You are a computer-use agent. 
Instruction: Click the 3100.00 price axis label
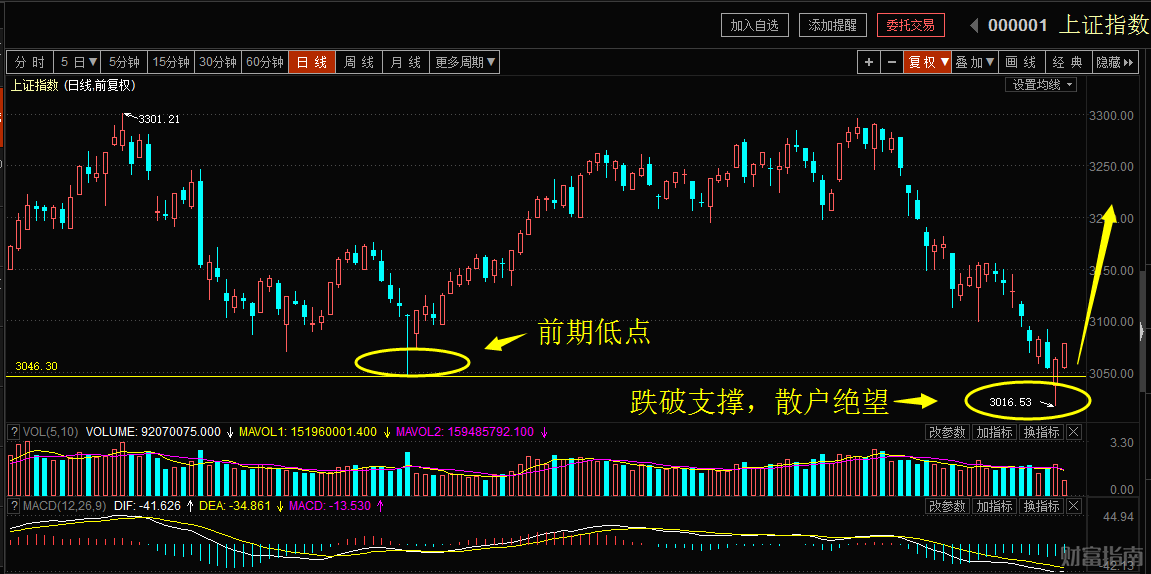click(1110, 321)
